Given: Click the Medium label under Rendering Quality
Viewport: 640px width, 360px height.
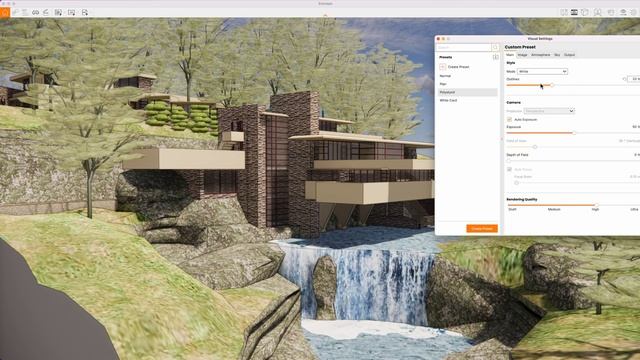Looking at the screenshot, I should (x=554, y=209).
